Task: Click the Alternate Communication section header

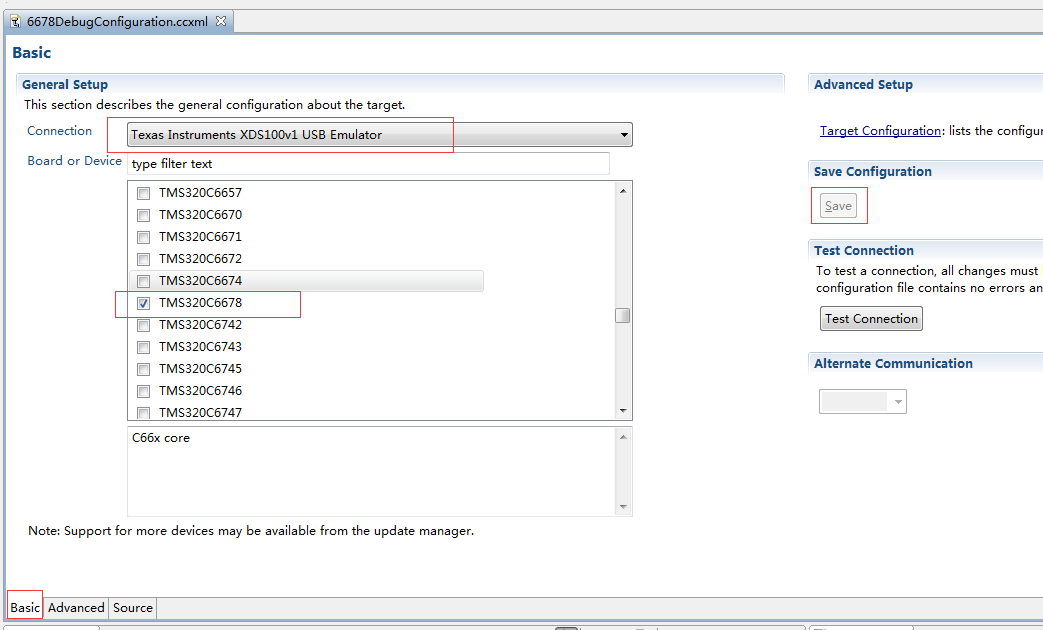Action: 893,363
